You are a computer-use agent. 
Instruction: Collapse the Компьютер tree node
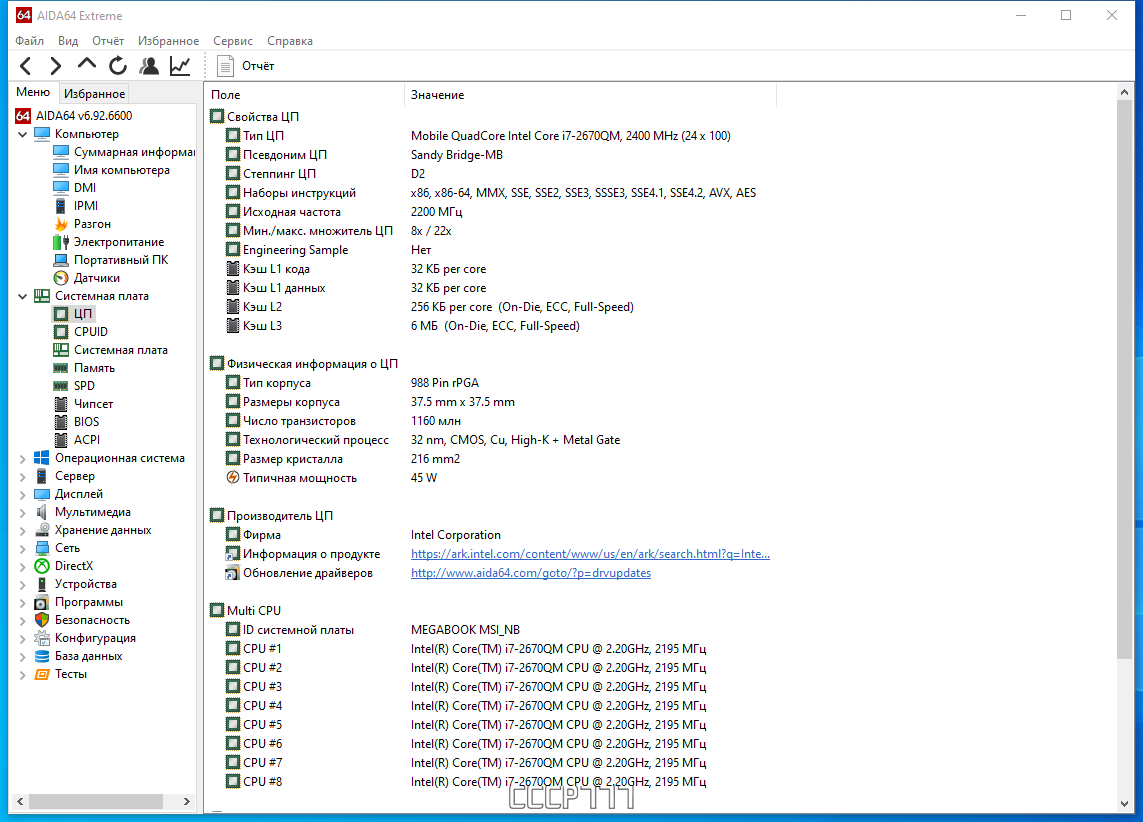pos(22,134)
